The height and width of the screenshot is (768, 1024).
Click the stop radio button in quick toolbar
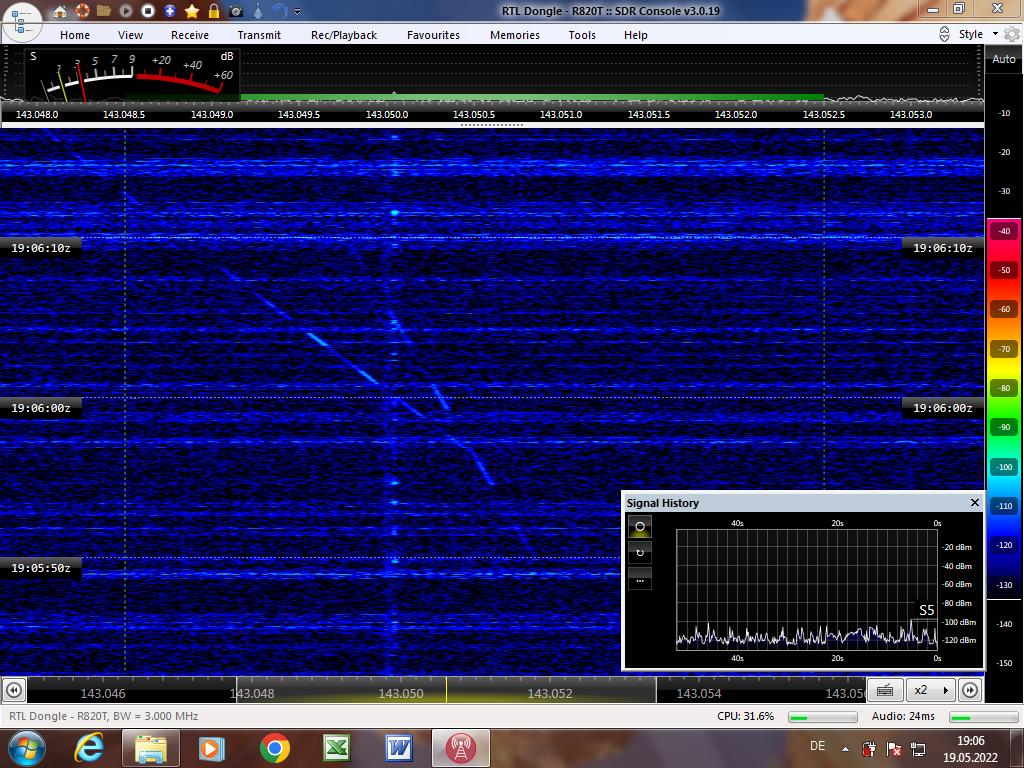148,11
